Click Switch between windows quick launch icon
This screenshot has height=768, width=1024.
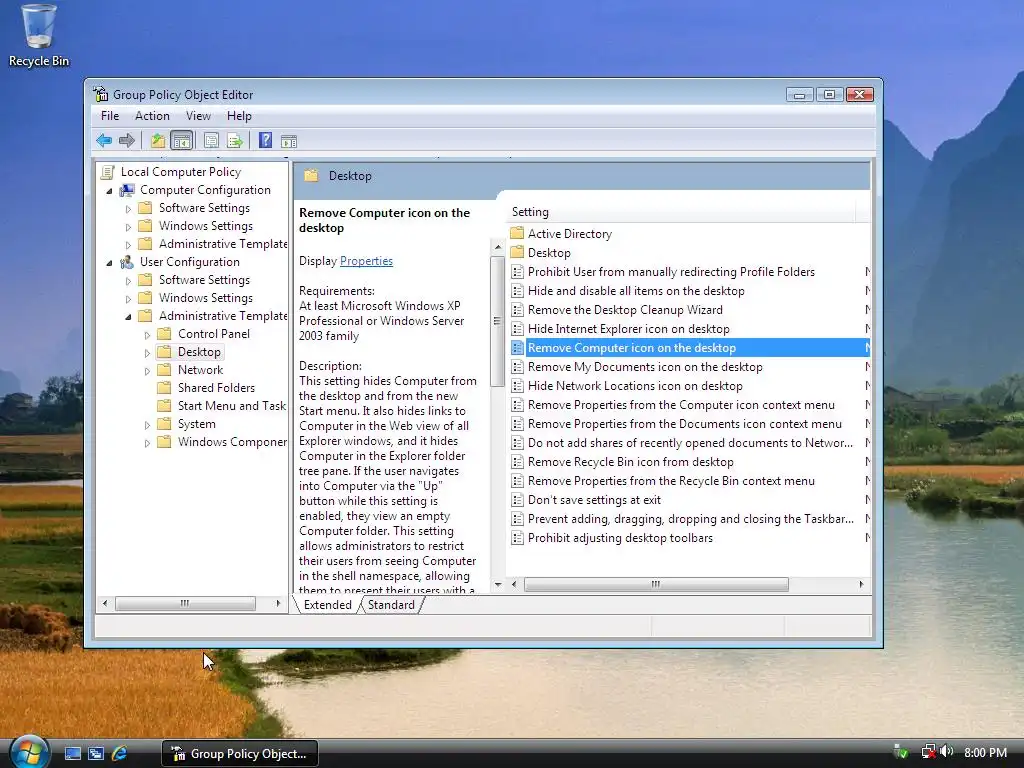[x=96, y=753]
